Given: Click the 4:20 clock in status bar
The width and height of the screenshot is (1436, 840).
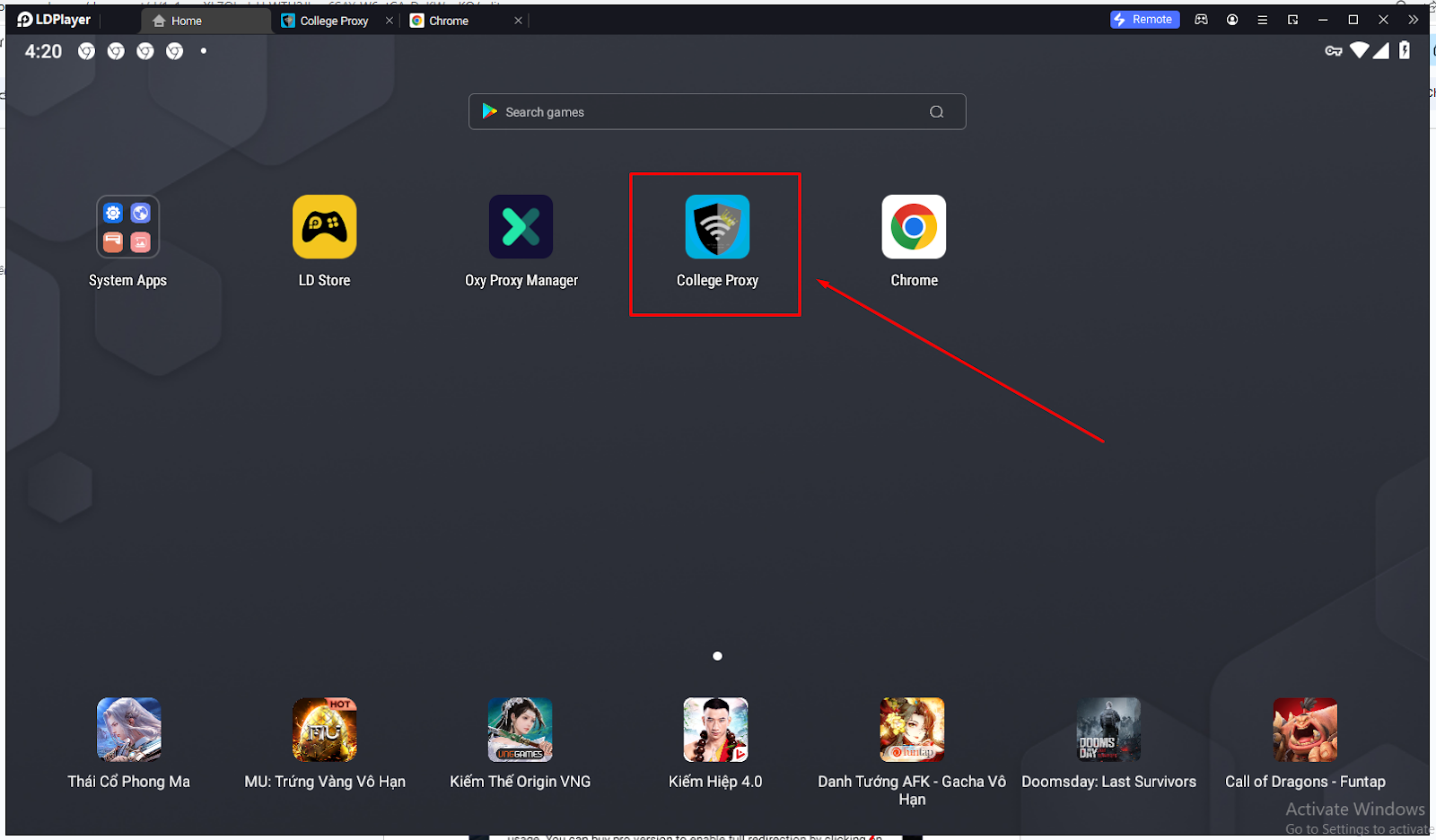Looking at the screenshot, I should coord(43,51).
